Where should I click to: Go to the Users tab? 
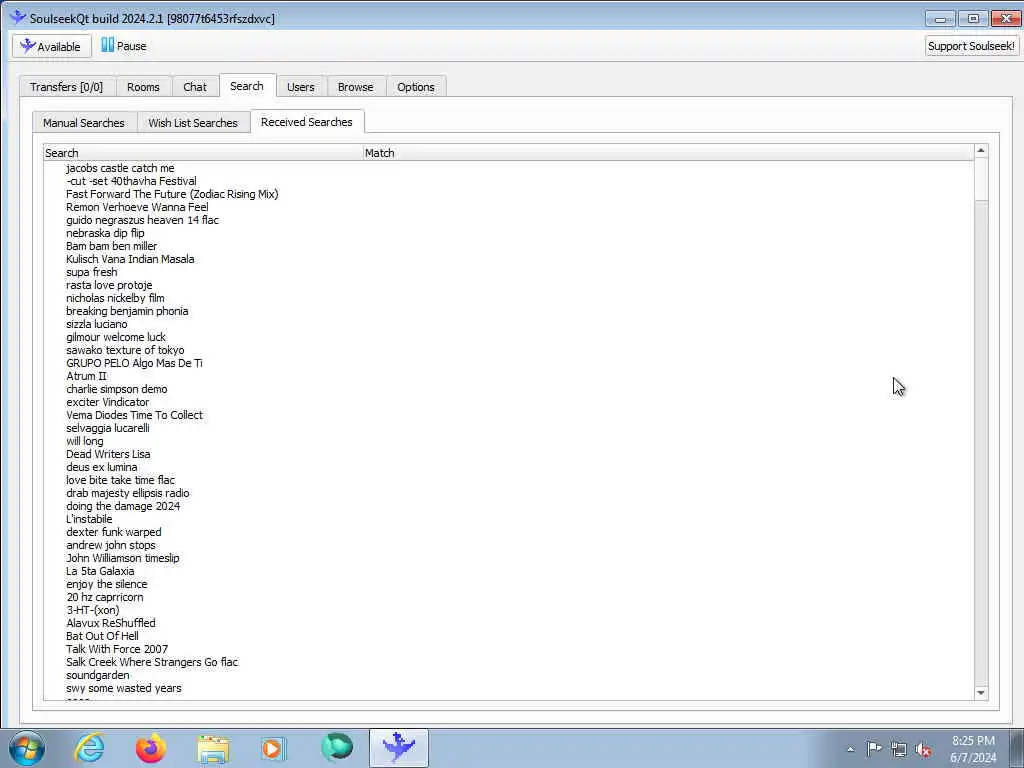click(x=300, y=87)
